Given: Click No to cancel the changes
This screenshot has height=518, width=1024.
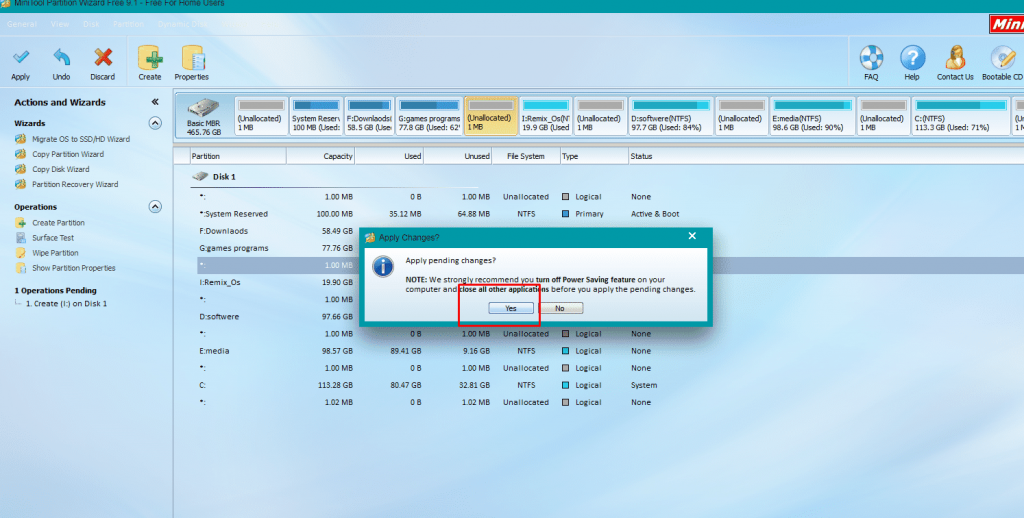Looking at the screenshot, I should point(560,308).
